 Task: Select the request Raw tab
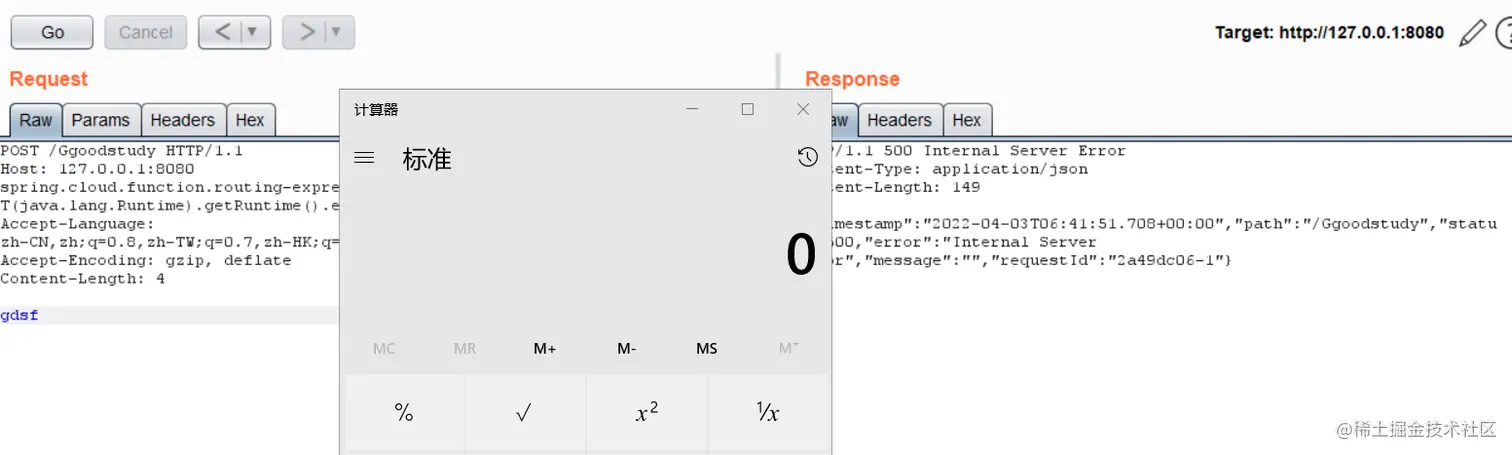coord(36,120)
